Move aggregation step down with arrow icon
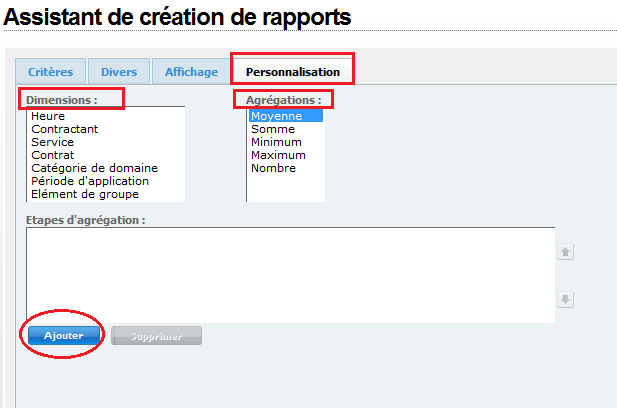The width and height of the screenshot is (617, 408). [565, 299]
